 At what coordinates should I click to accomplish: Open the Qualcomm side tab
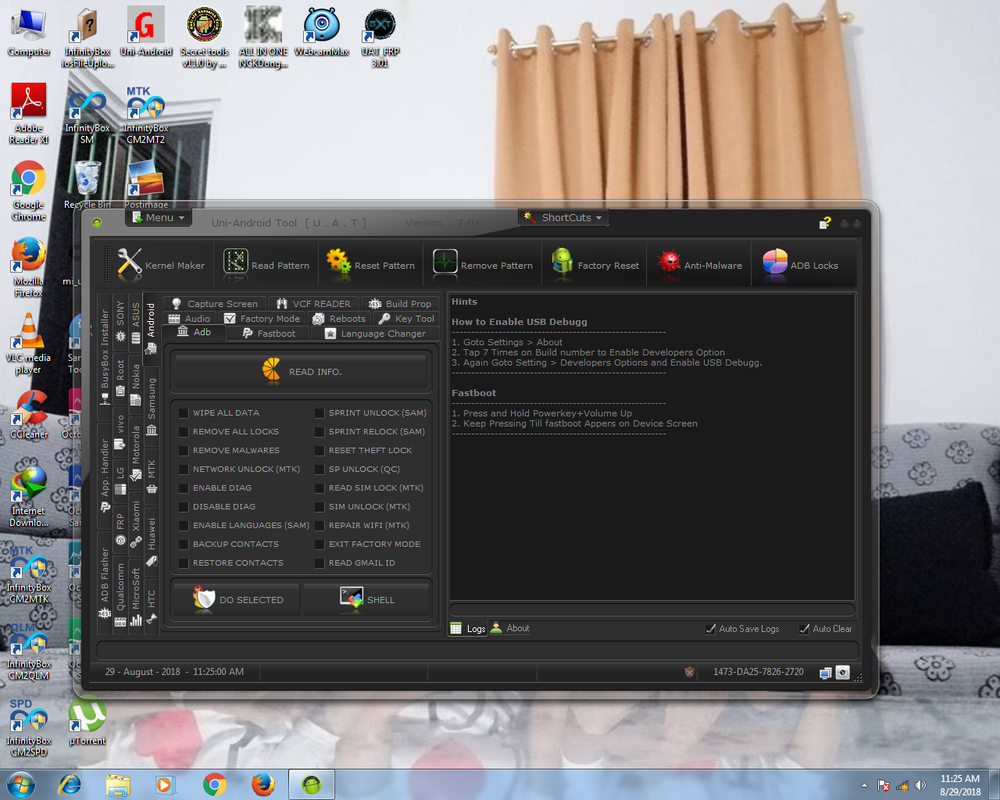[120, 595]
